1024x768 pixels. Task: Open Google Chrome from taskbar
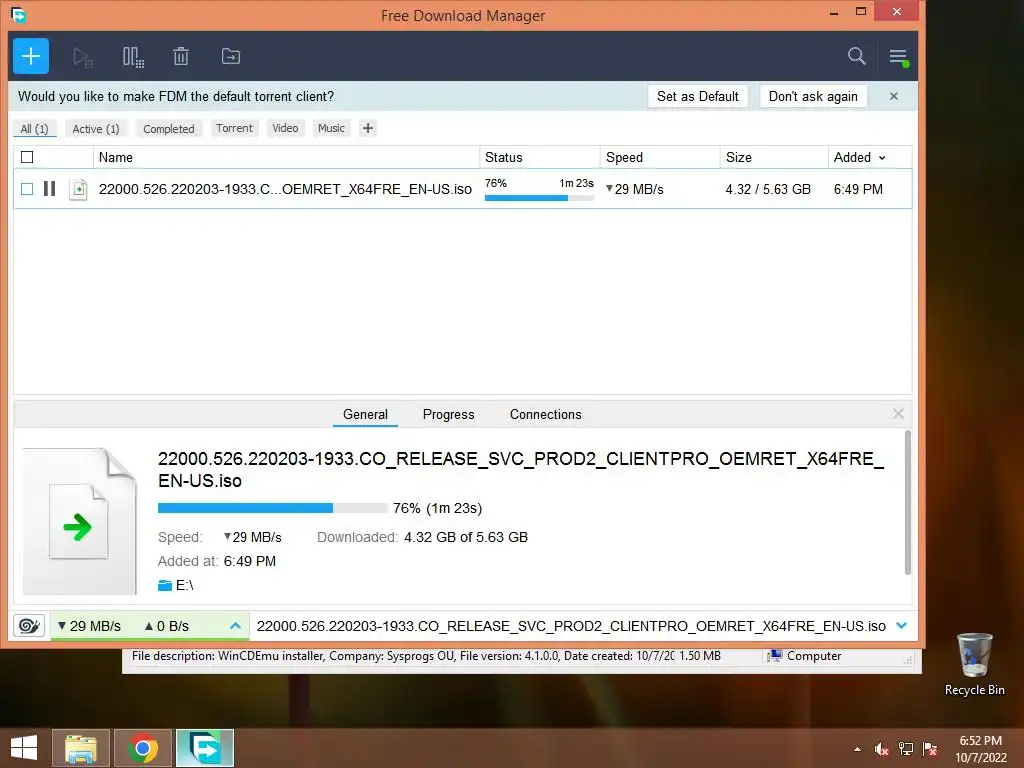[x=143, y=748]
